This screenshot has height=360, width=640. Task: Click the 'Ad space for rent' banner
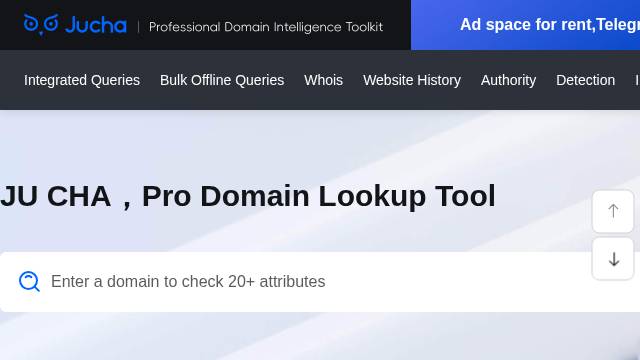pyautogui.click(x=525, y=25)
